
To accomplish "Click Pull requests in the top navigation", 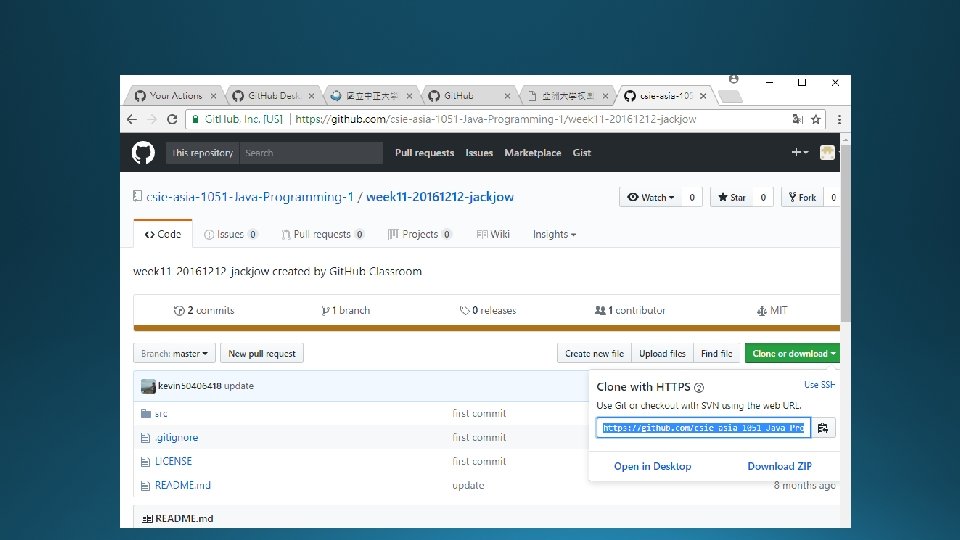I will 424,153.
